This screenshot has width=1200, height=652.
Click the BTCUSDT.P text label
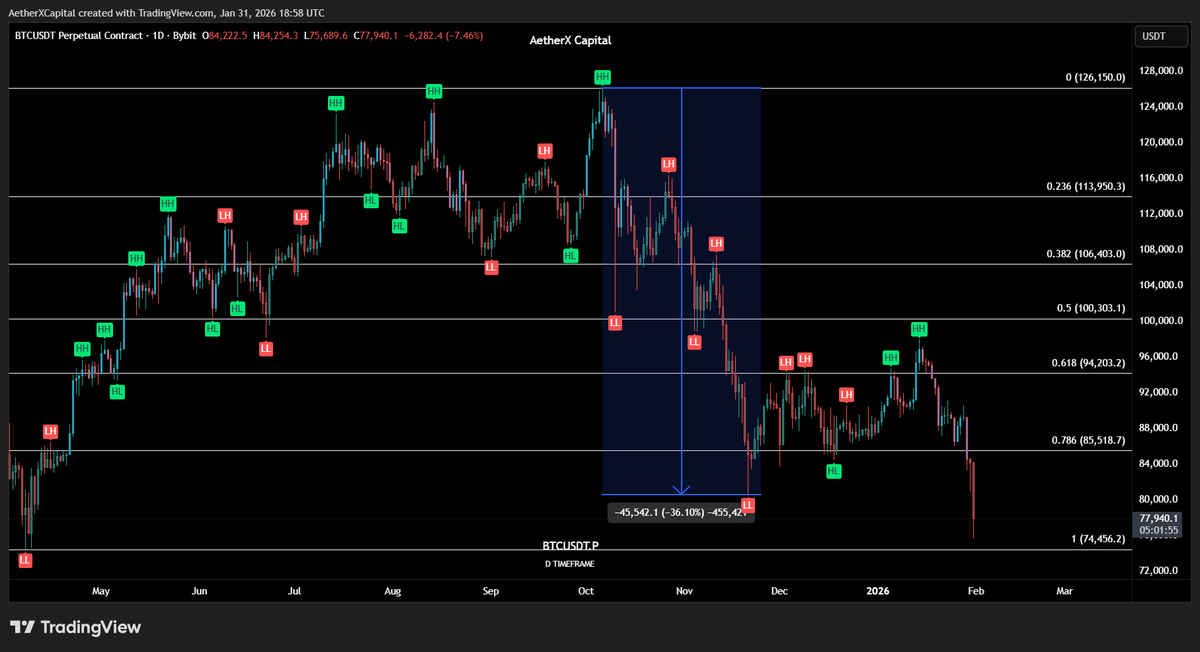pos(570,547)
